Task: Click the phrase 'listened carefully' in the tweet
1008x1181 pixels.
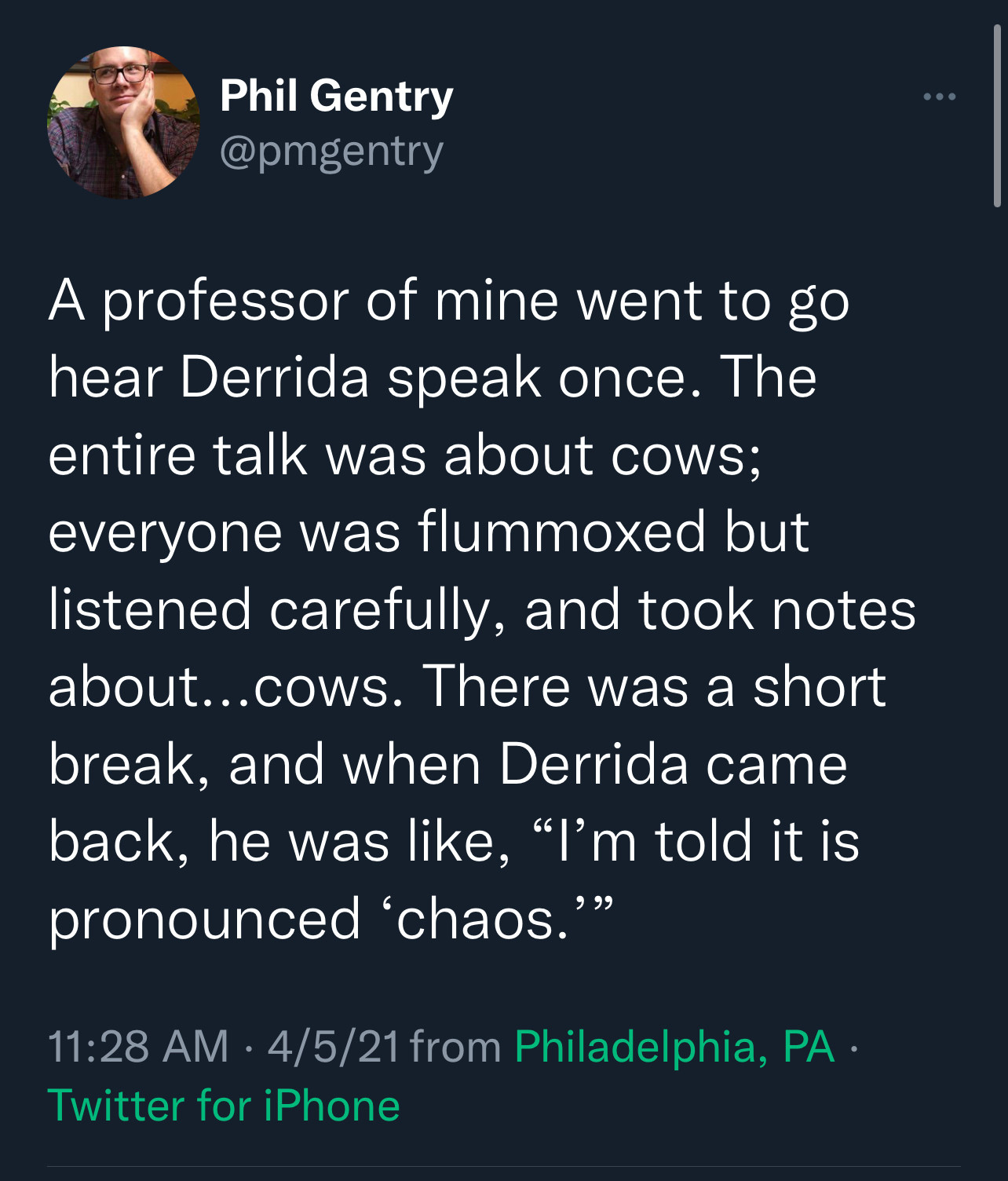Action: 268,610
